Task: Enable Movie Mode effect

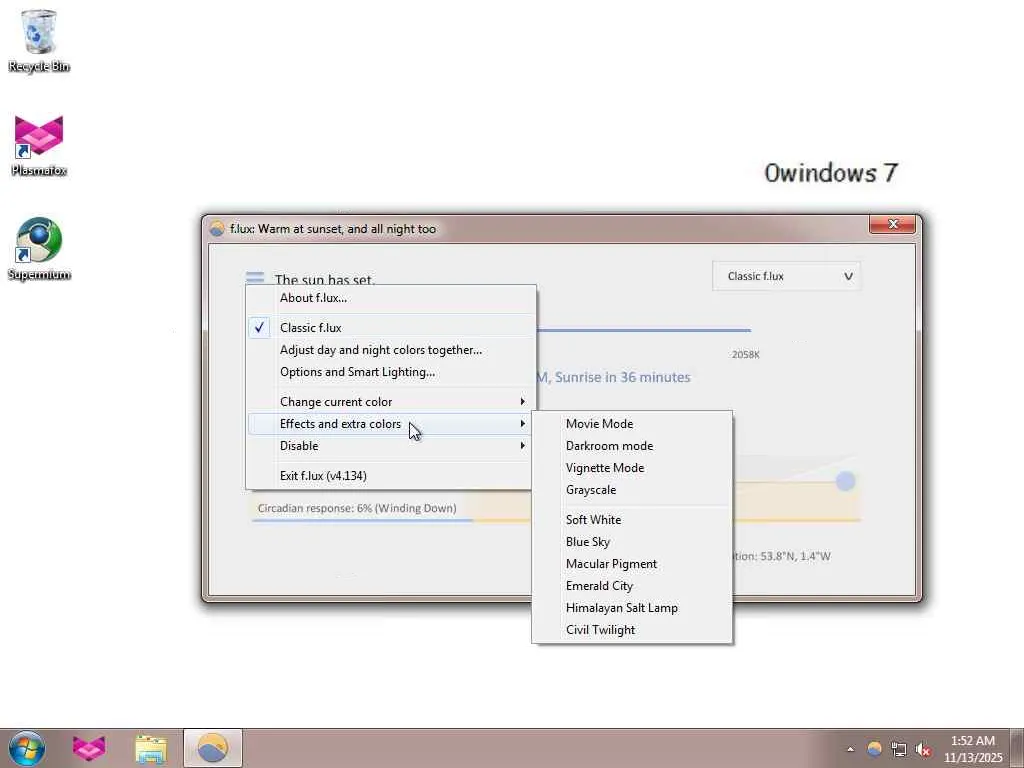Action: pos(632,424)
